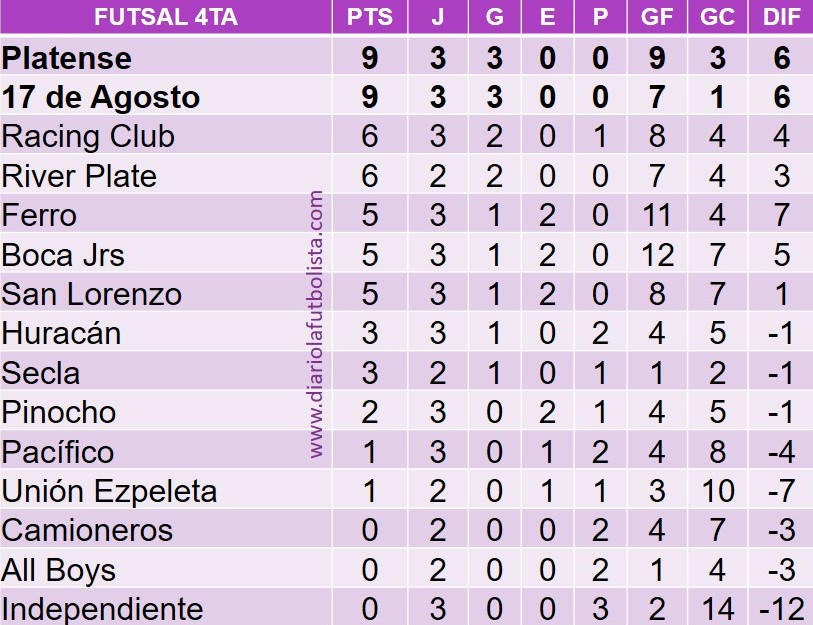Click Boca Jrs goals-for value 12
The image size is (813, 625).
[x=657, y=255]
